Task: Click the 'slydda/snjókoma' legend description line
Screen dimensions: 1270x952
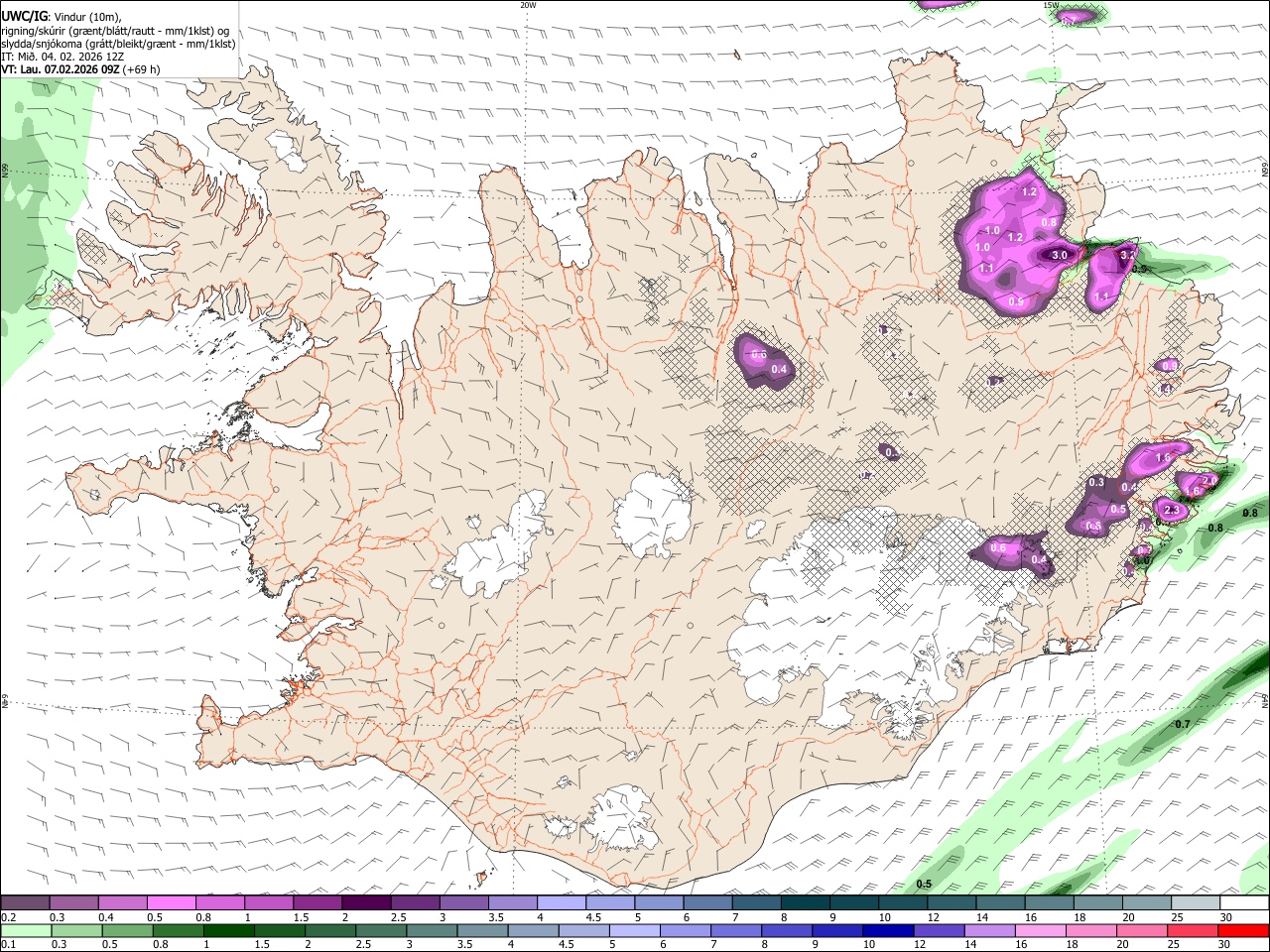Action: click(118, 44)
